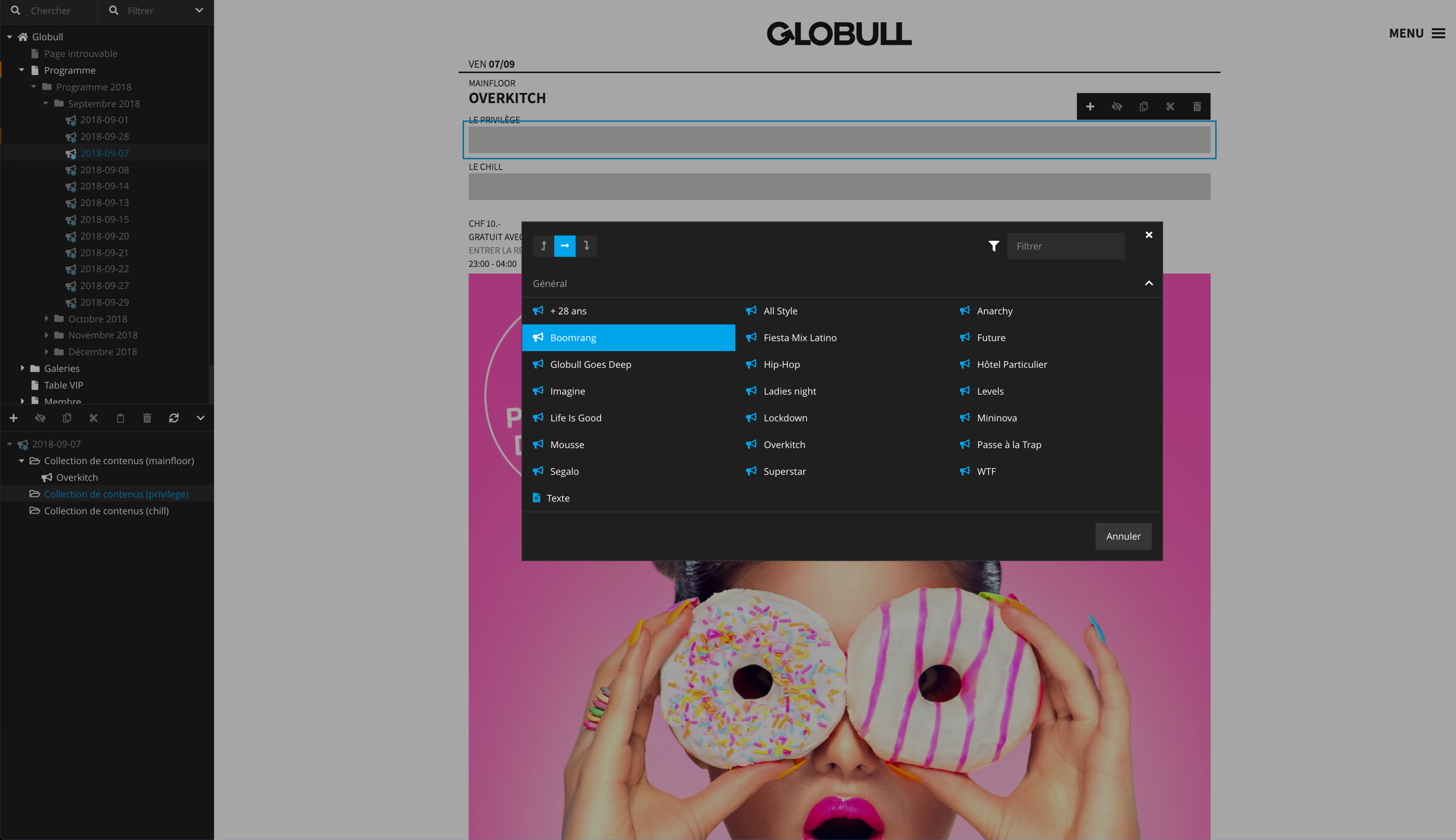Screen dimensions: 1456x840
Task: Expand the Décembre 2018 folder
Action: point(46,352)
